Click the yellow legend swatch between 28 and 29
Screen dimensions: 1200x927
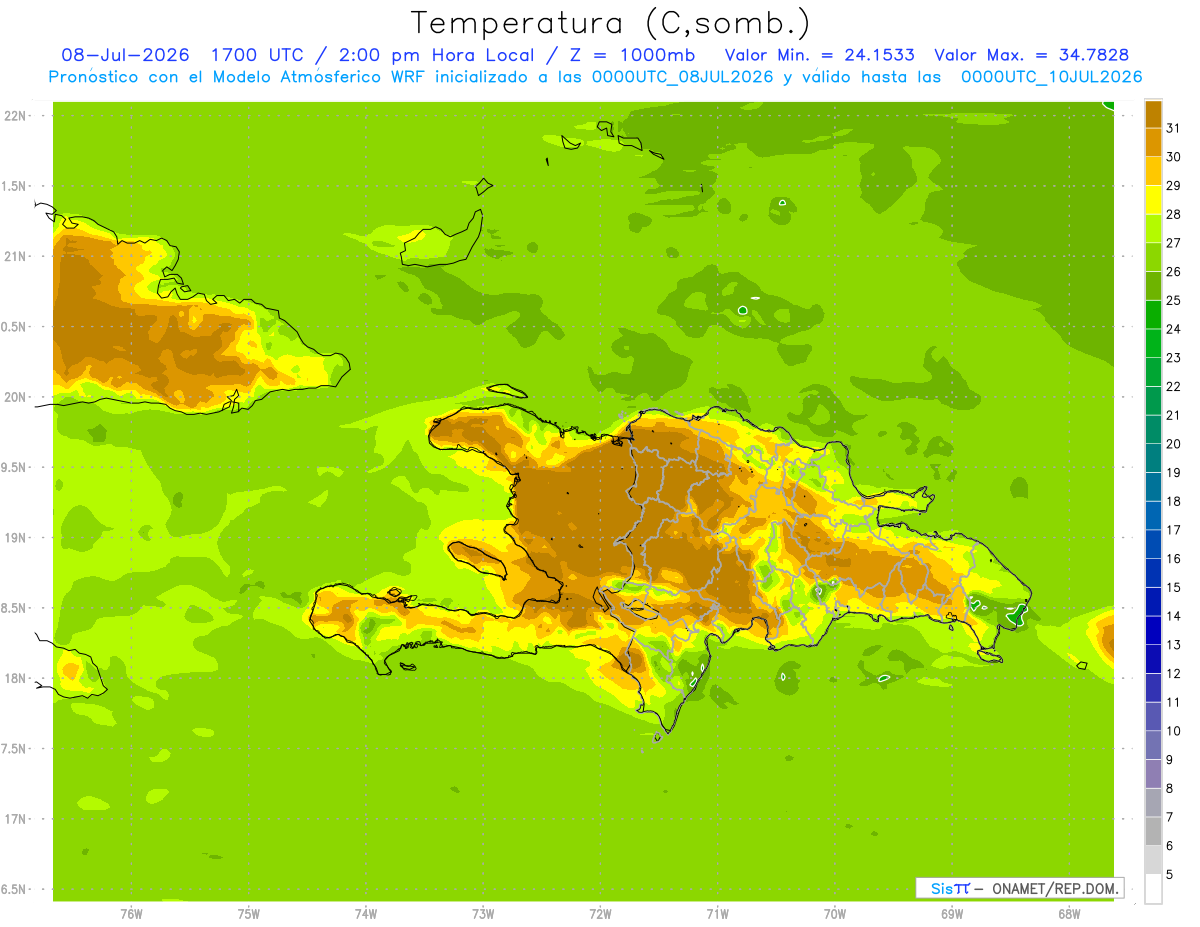(x=1153, y=200)
